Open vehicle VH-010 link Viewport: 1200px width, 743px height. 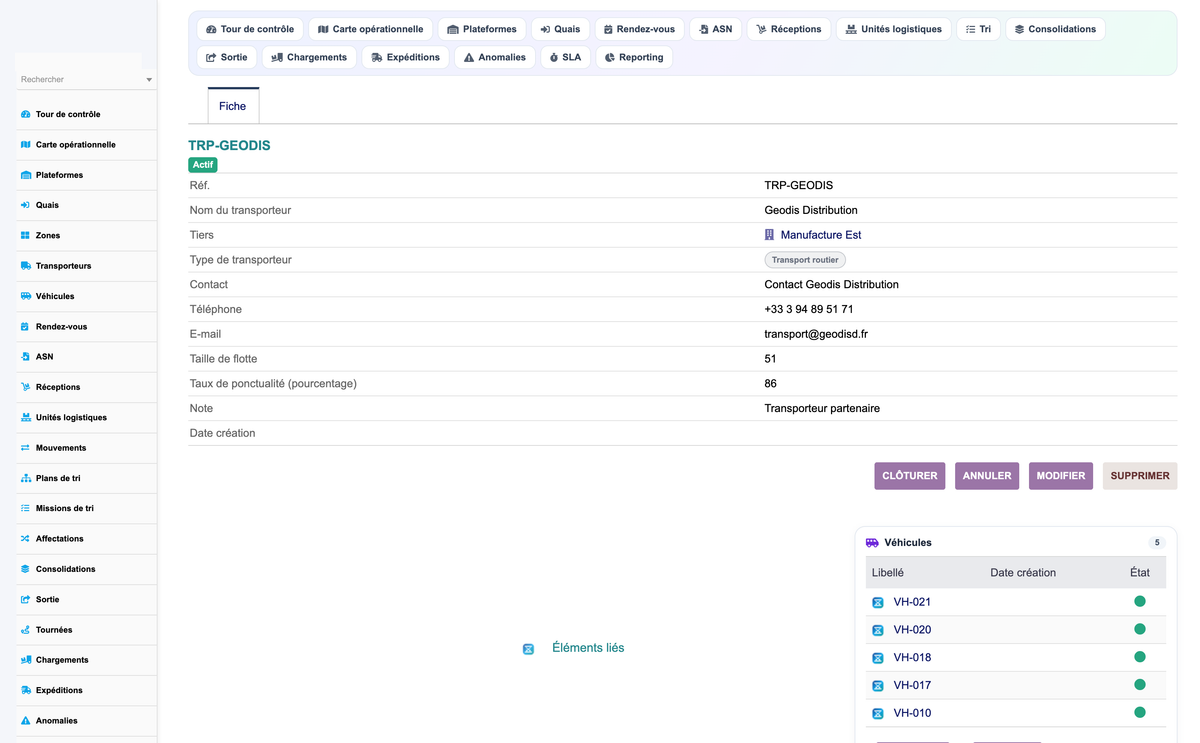pos(912,713)
